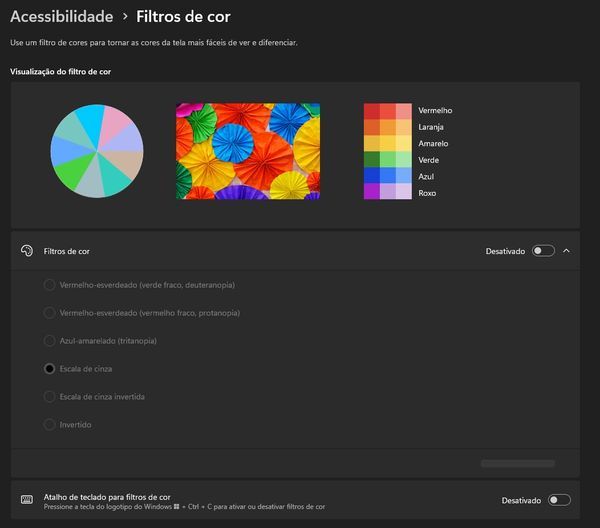Select Vermelho-esverdeado protanopia radio option
The width and height of the screenshot is (600, 528).
tap(50, 313)
